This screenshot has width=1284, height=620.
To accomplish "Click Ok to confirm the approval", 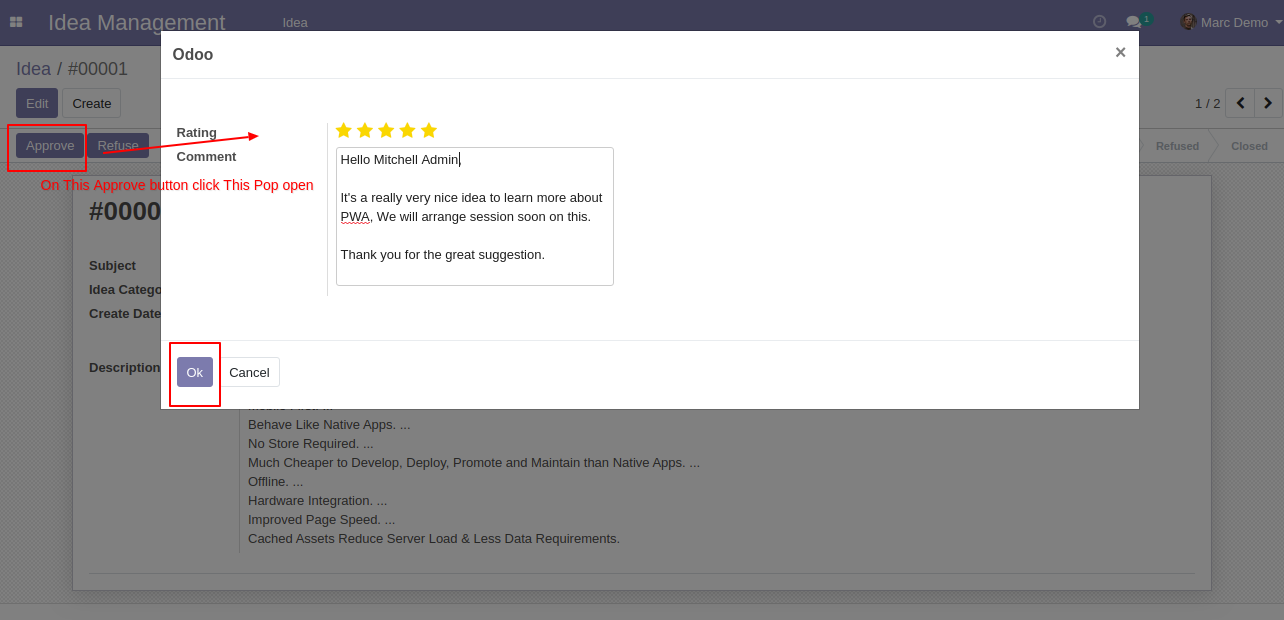I will click(x=195, y=372).
